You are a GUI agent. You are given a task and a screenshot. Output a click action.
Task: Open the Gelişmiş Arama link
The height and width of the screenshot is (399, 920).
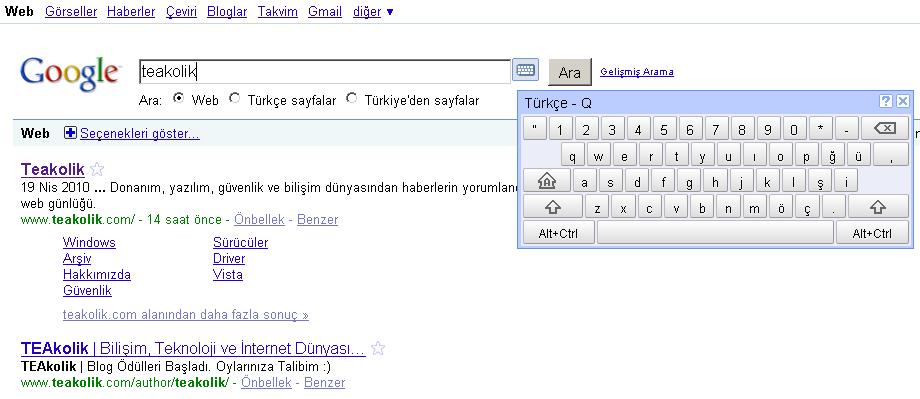point(637,72)
